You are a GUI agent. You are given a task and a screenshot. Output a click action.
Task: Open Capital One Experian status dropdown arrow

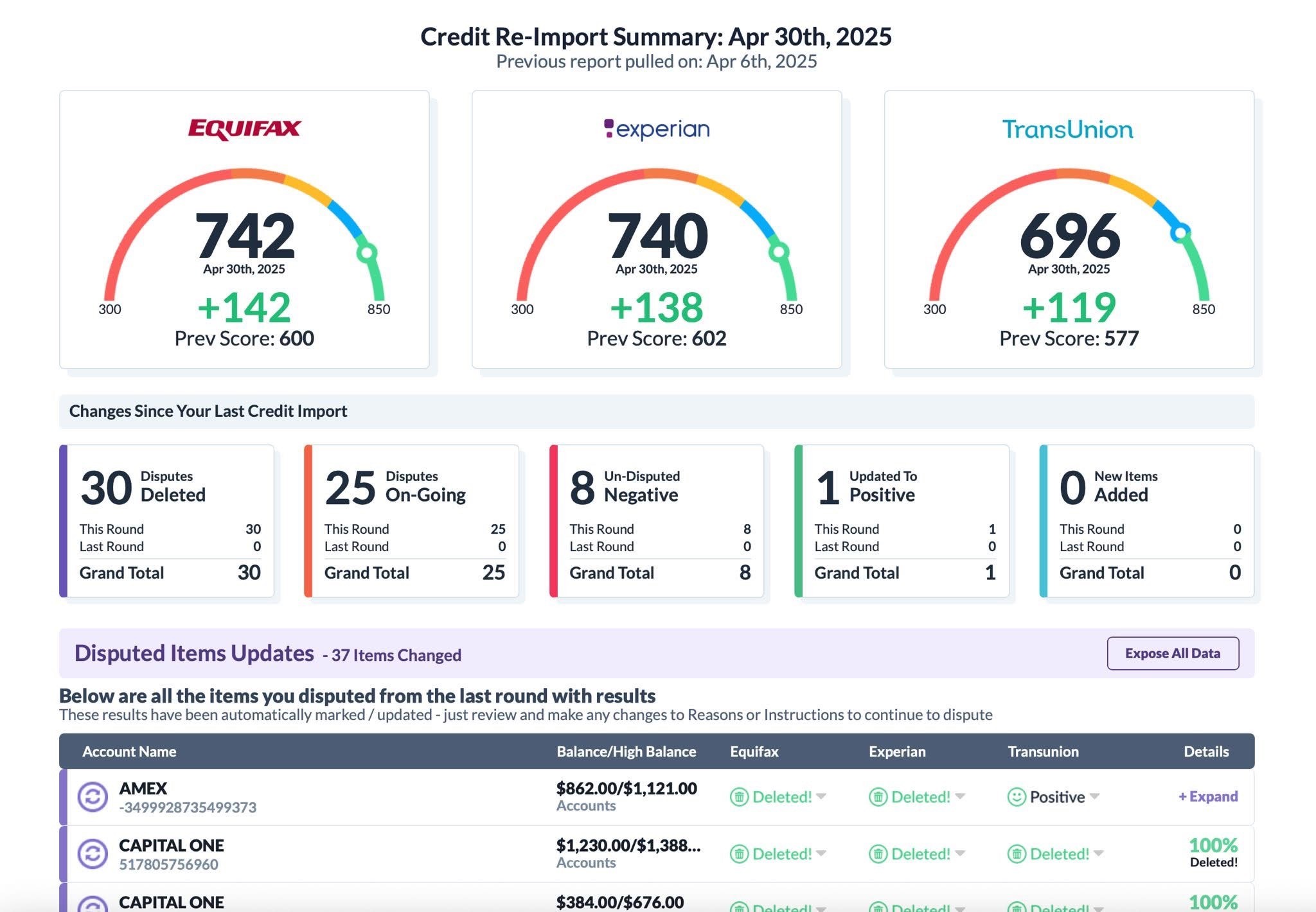click(960, 854)
